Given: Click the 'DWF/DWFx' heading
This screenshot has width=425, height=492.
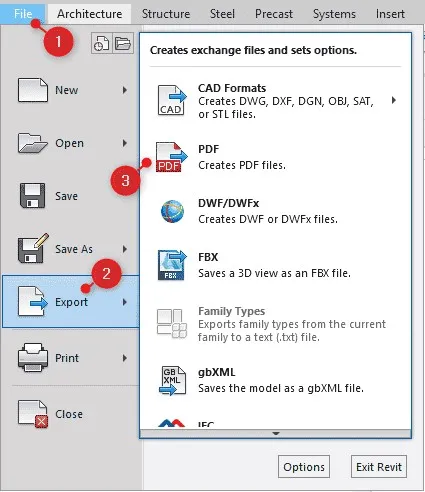Looking at the screenshot, I should pos(228,203).
